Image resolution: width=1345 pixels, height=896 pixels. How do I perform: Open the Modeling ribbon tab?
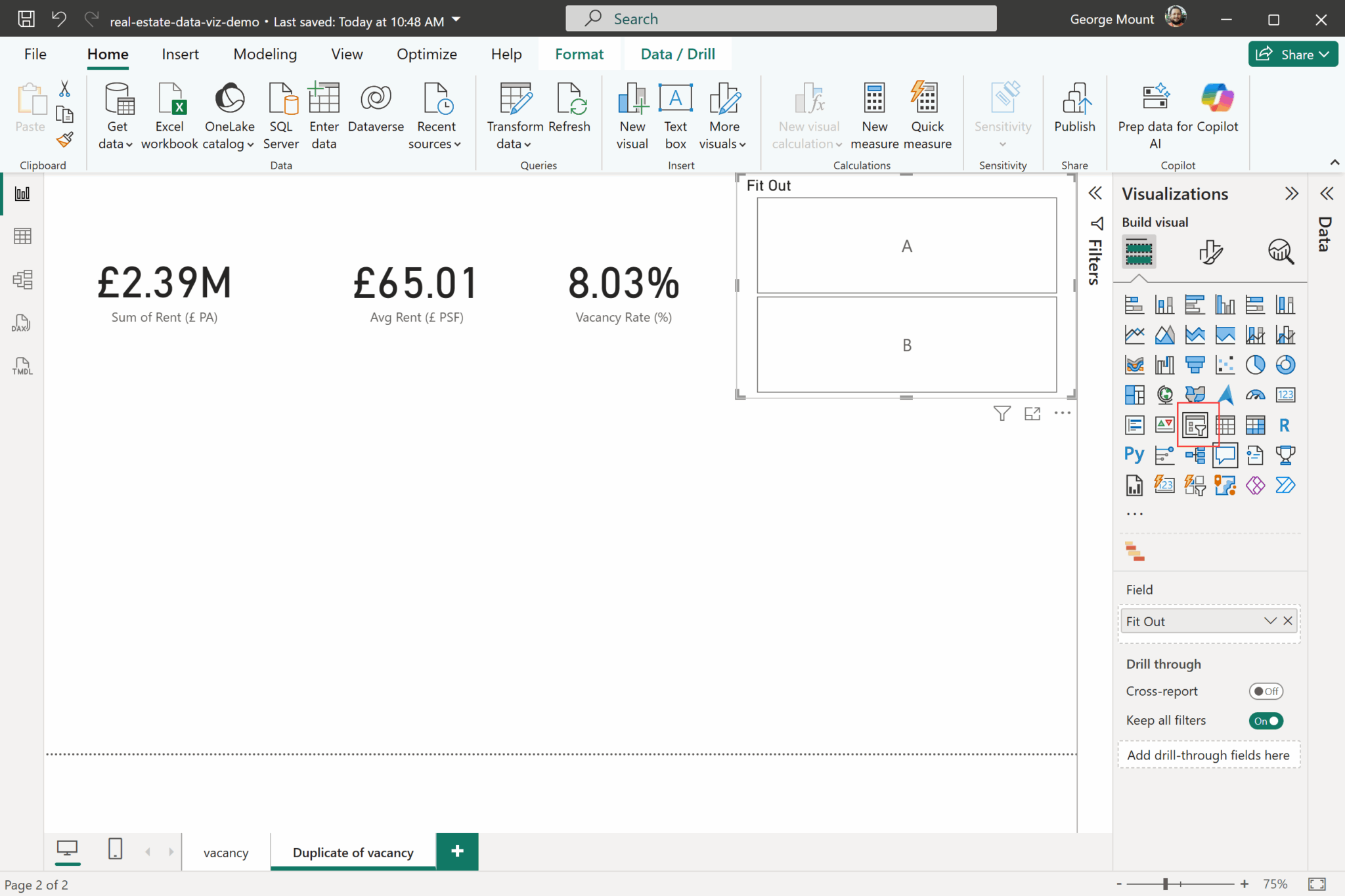click(x=265, y=54)
